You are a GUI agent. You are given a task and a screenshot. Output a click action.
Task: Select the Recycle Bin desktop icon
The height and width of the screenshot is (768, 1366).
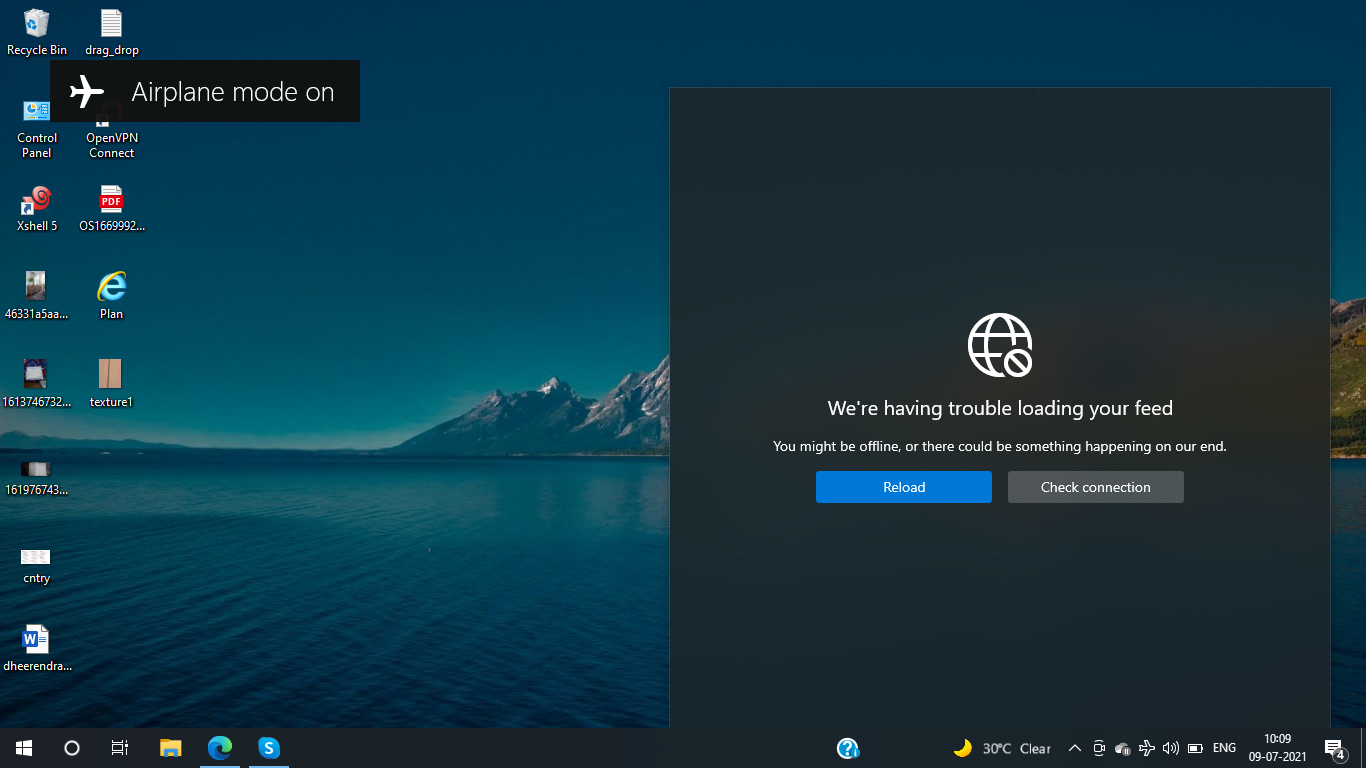pyautogui.click(x=37, y=32)
